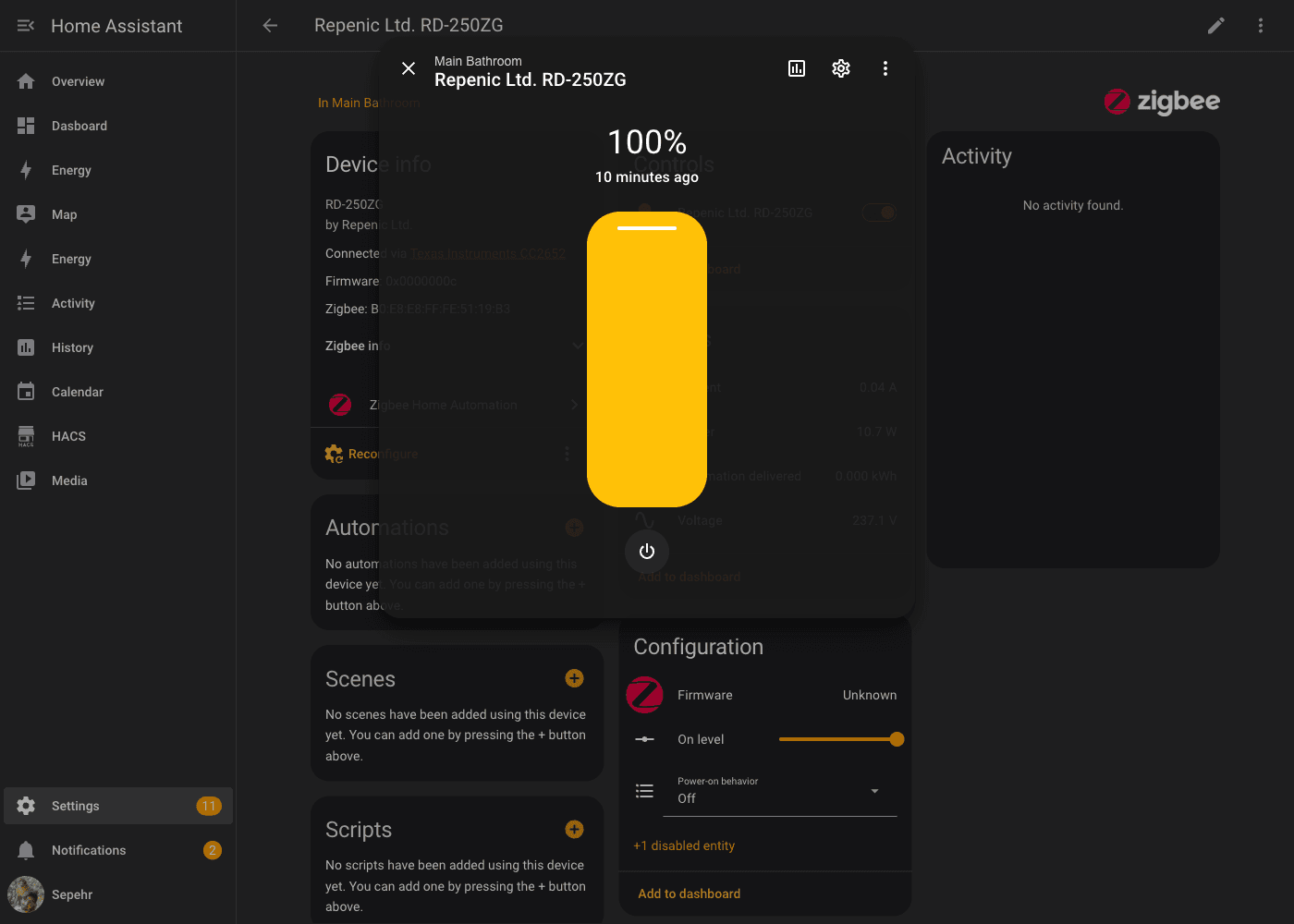The image size is (1294, 924).
Task: Edit device name with pencil icon
Action: (x=1216, y=26)
